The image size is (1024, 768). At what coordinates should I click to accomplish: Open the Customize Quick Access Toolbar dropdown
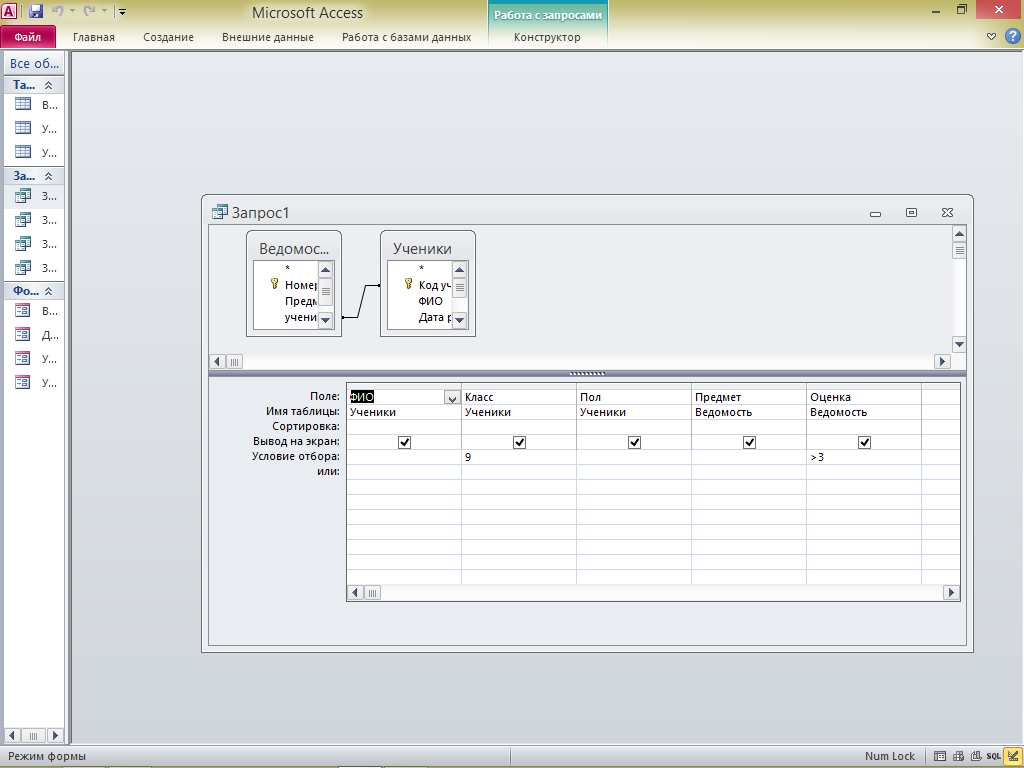point(122,12)
